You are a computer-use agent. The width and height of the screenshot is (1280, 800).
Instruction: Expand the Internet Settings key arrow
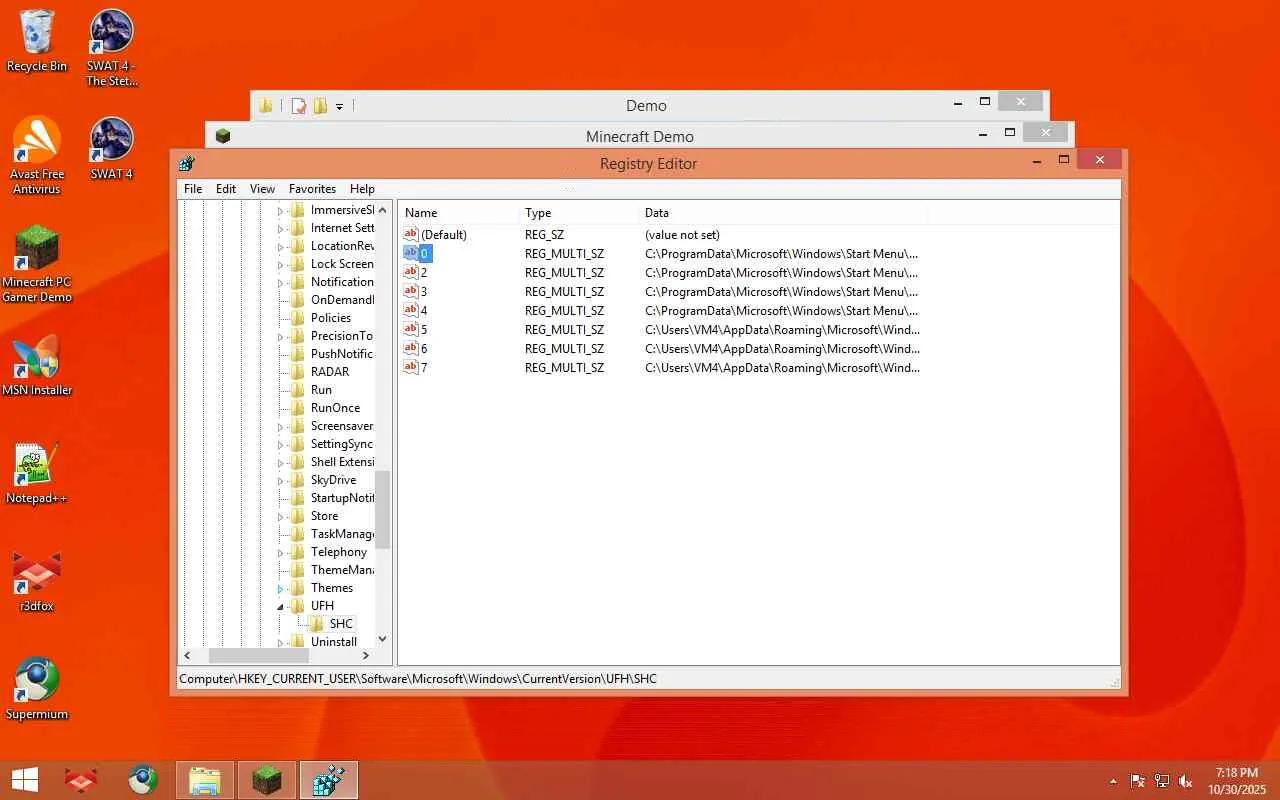coord(281,228)
